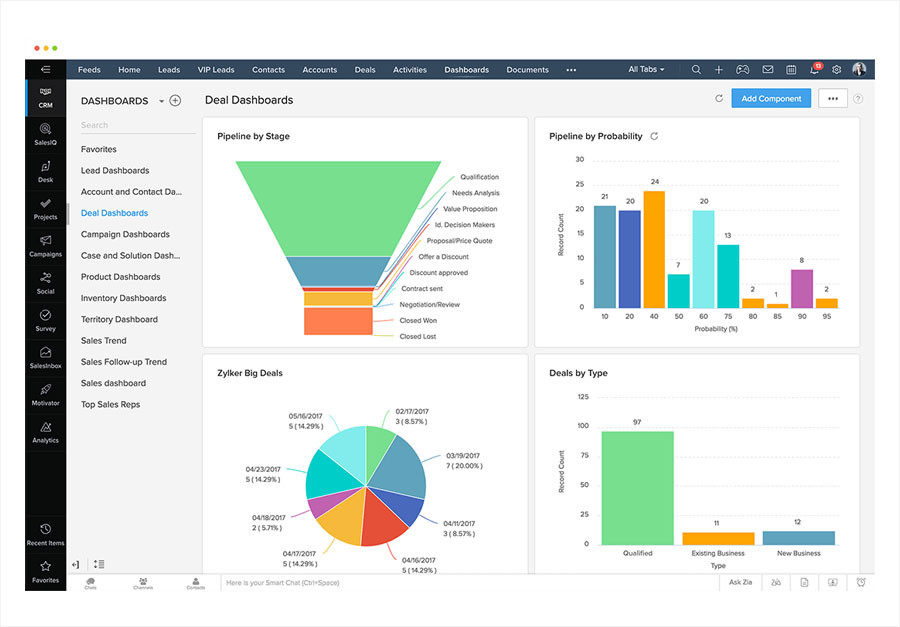Open Contacts in the bottom bar

point(196,583)
